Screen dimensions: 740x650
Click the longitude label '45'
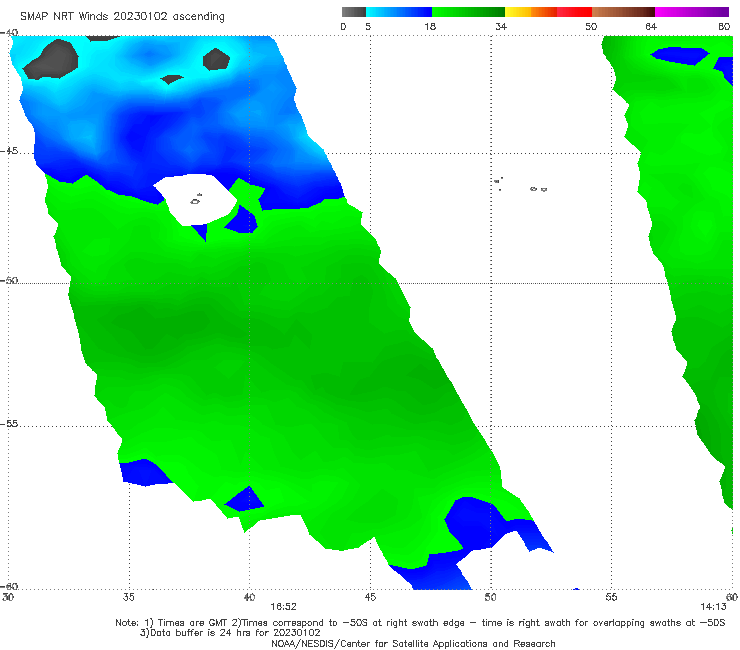coord(370,597)
